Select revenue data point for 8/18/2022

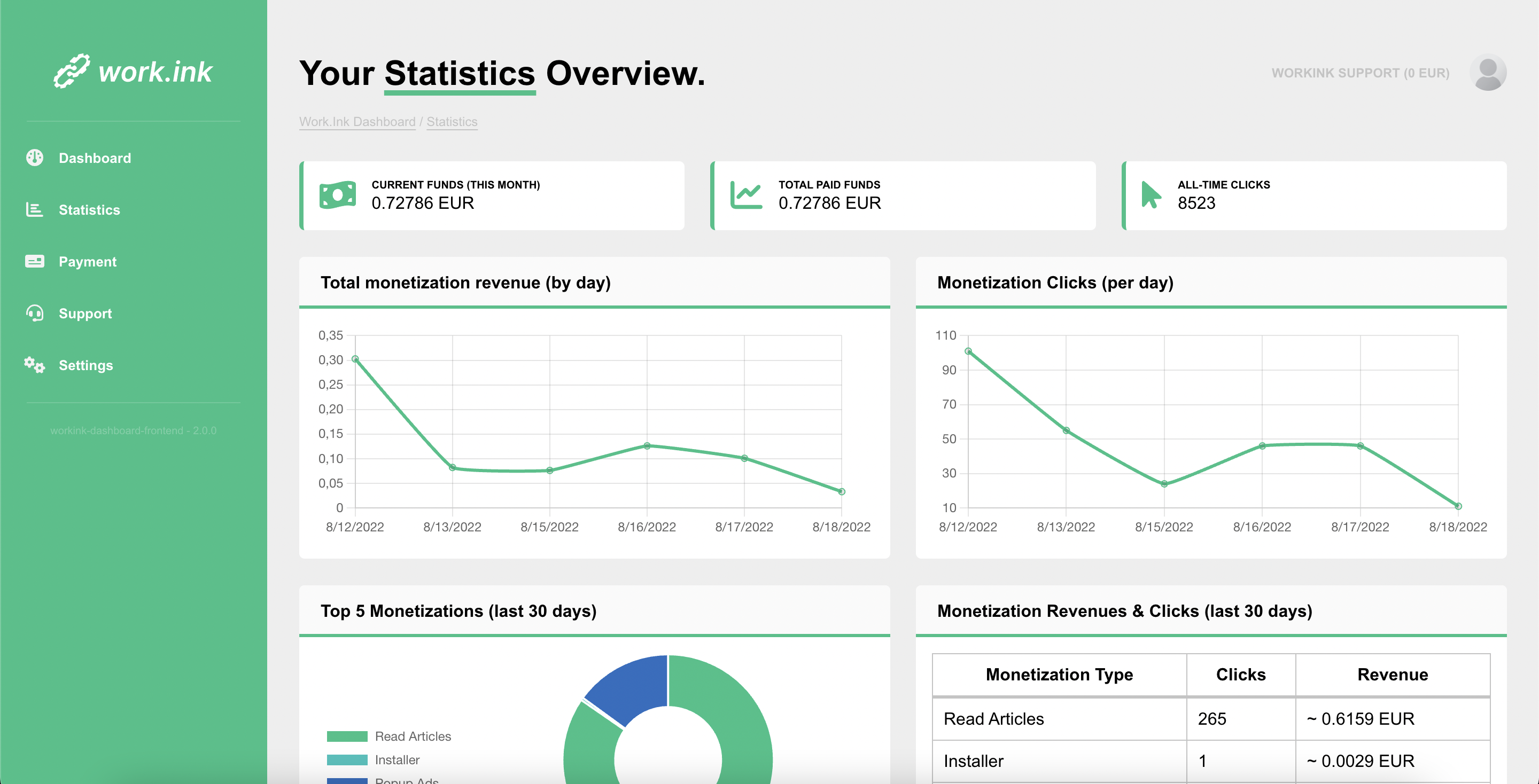click(842, 491)
